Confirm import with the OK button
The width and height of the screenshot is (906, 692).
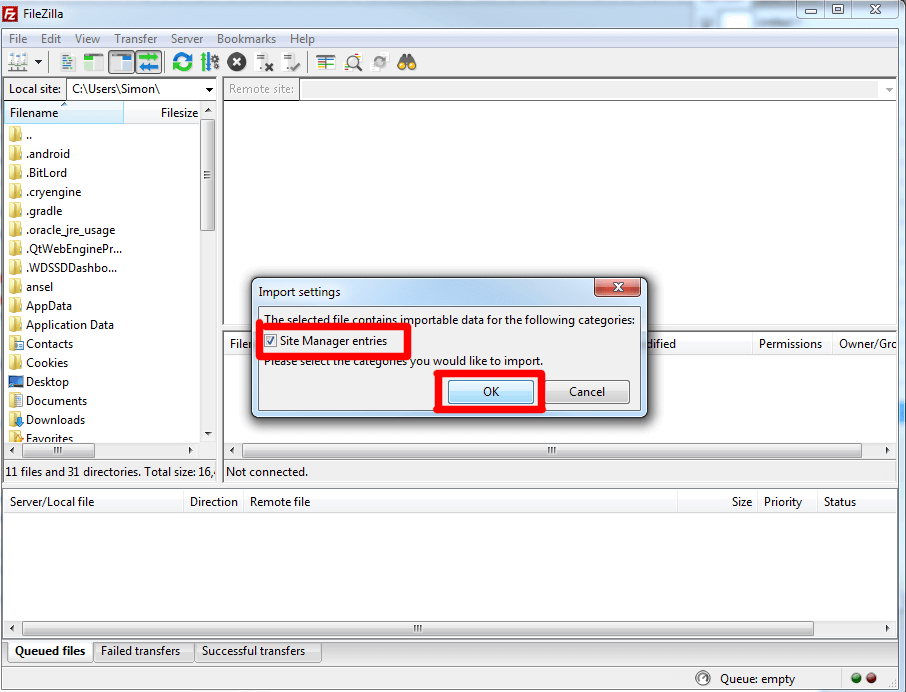tap(491, 392)
